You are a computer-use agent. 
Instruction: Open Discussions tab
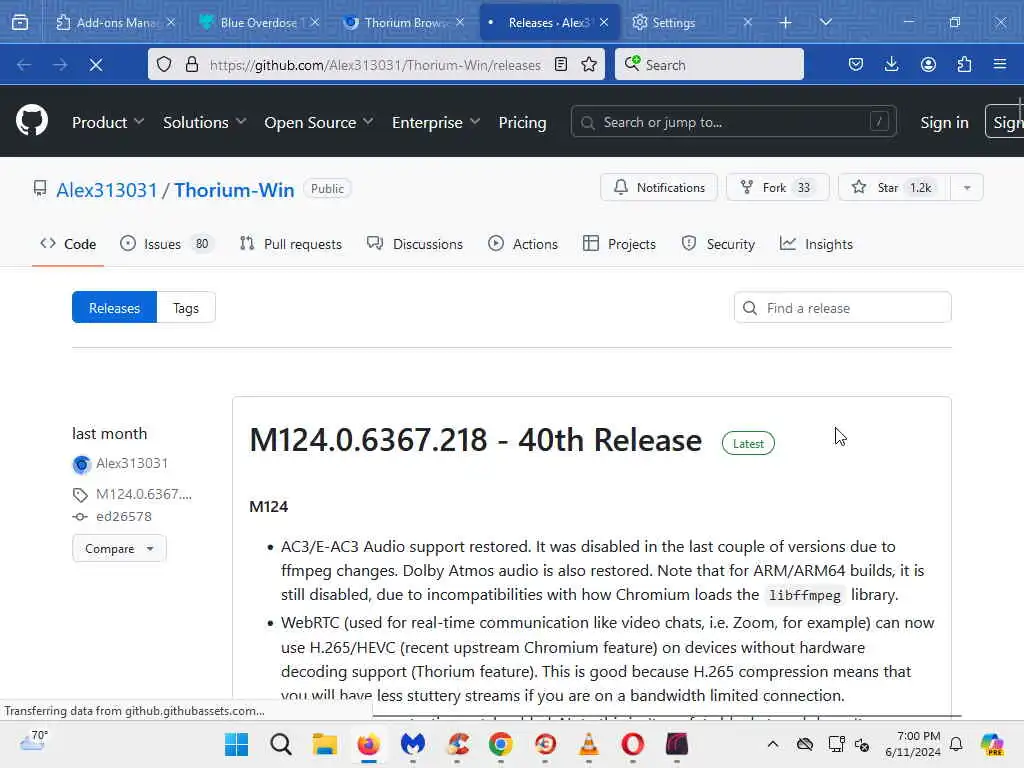(415, 244)
